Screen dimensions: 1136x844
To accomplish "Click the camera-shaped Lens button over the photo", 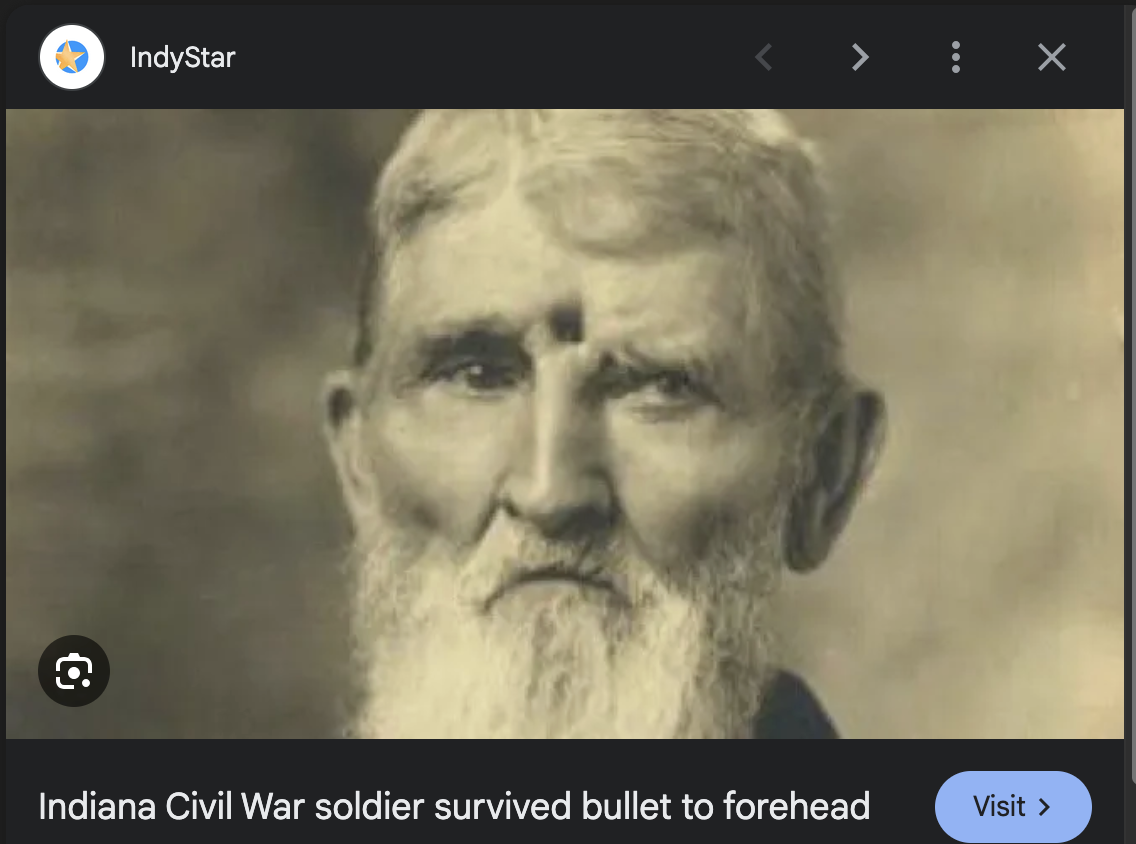I will (x=74, y=672).
